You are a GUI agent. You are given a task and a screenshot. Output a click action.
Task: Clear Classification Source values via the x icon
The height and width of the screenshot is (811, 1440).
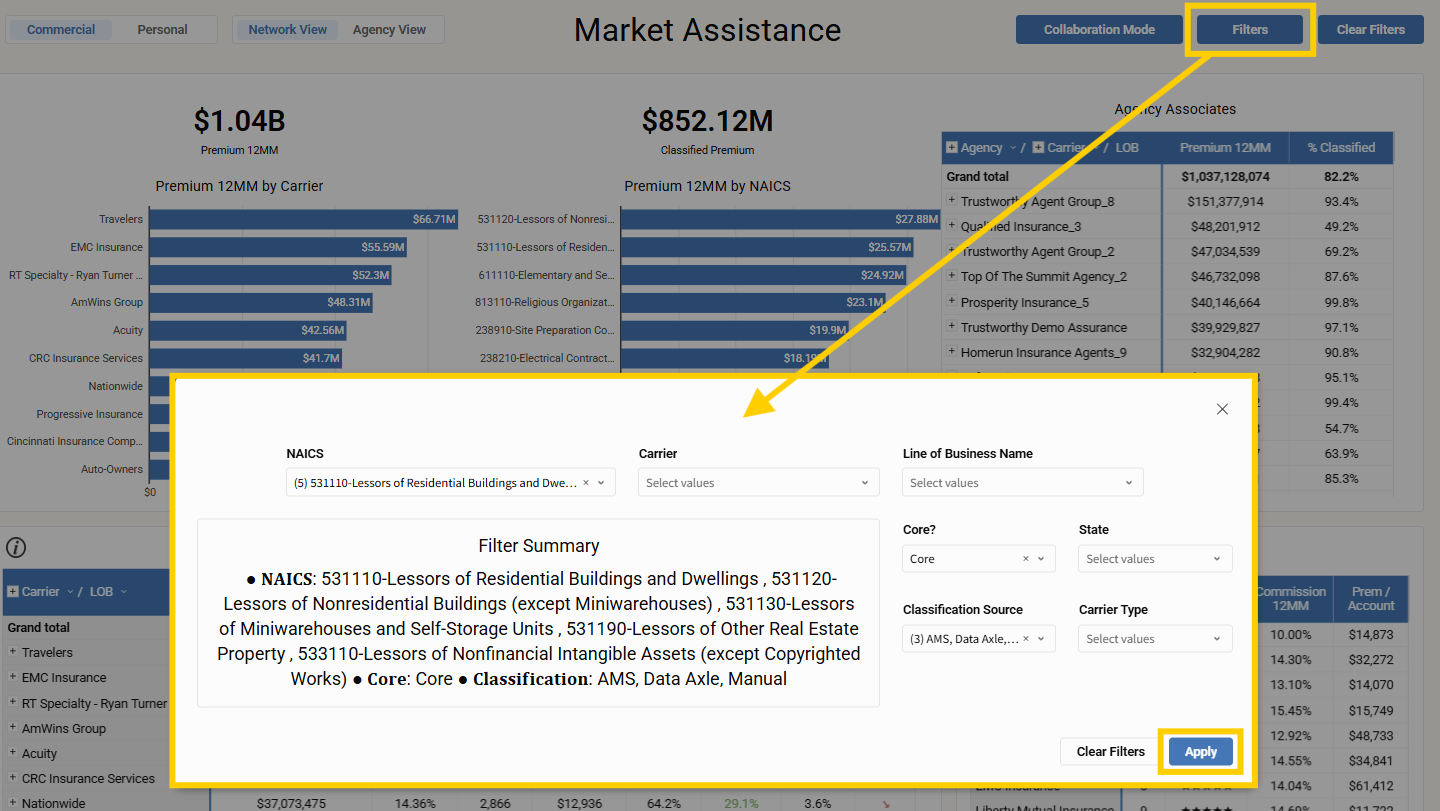pyautogui.click(x=1025, y=639)
